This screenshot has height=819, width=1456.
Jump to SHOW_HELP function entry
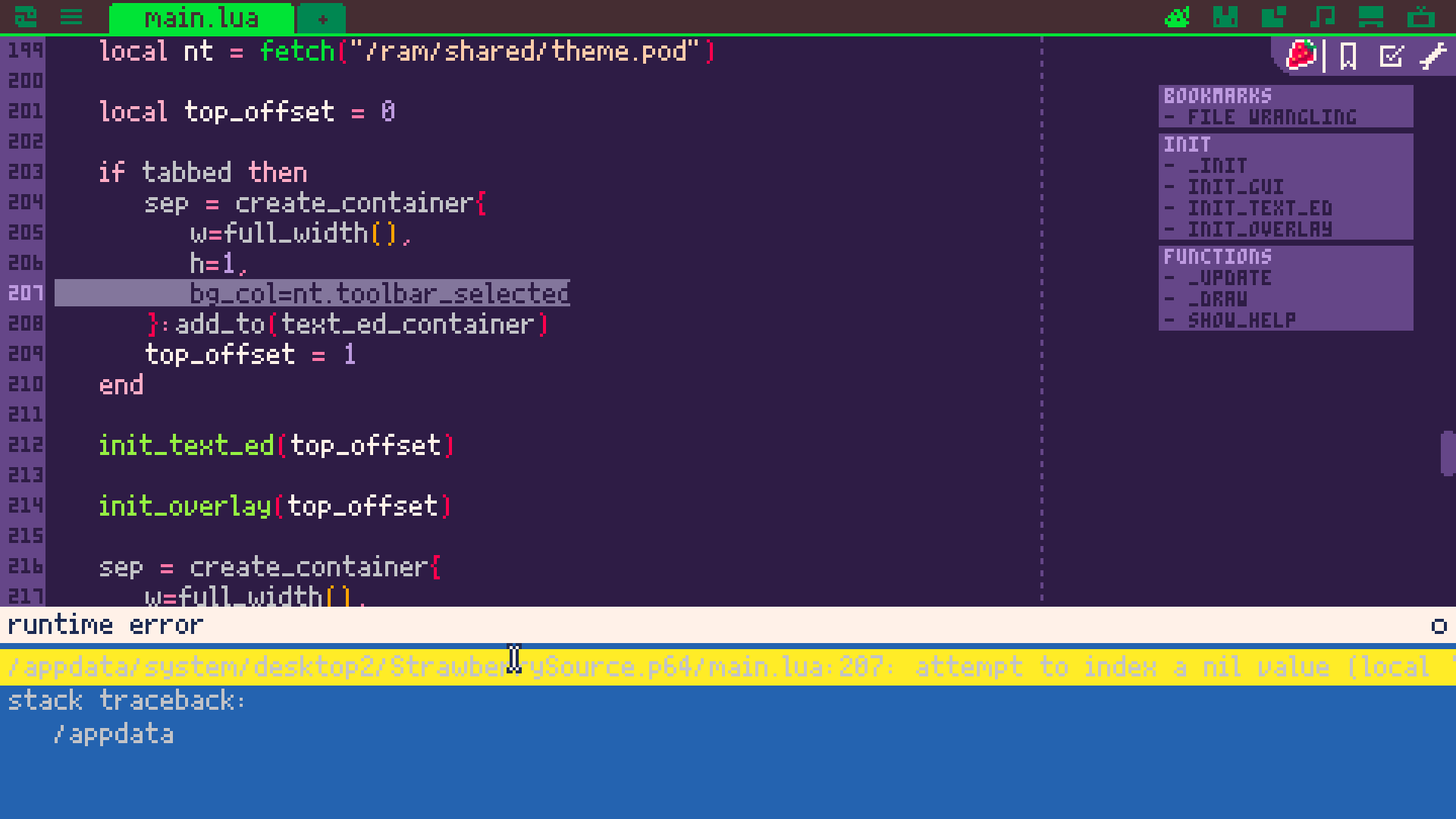coord(1241,321)
